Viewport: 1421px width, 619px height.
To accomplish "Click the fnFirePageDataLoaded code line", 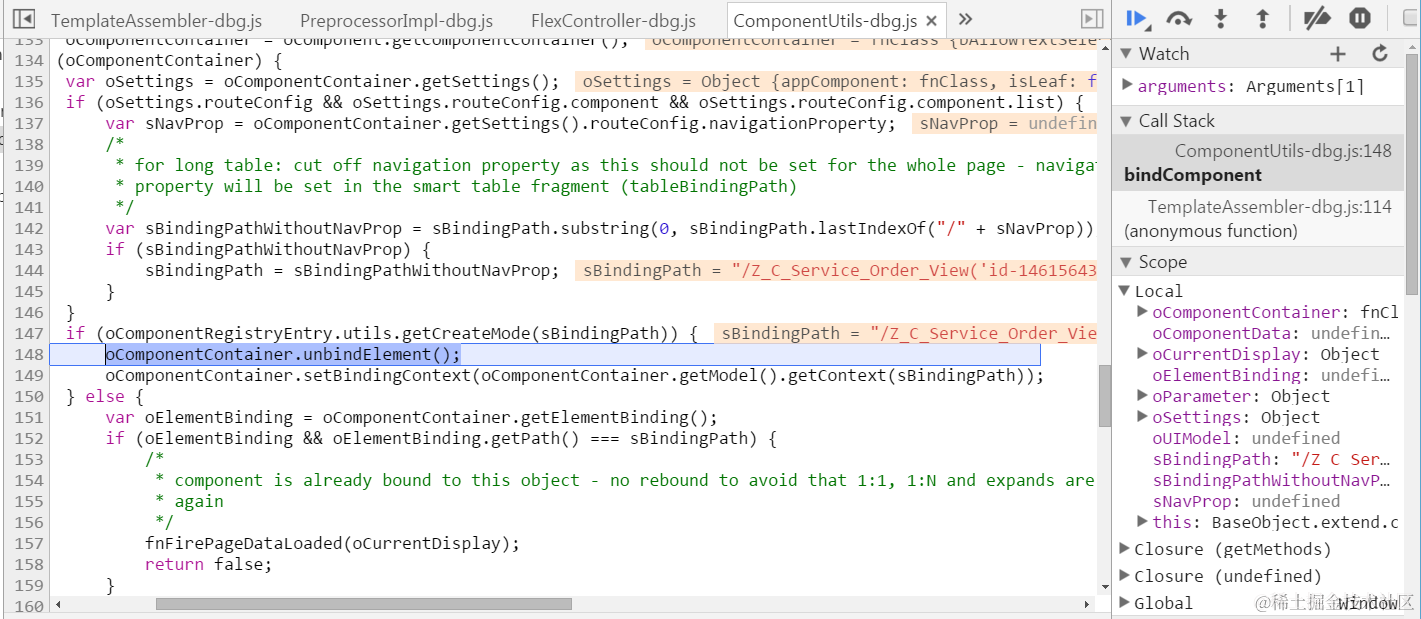I will pyautogui.click(x=333, y=543).
